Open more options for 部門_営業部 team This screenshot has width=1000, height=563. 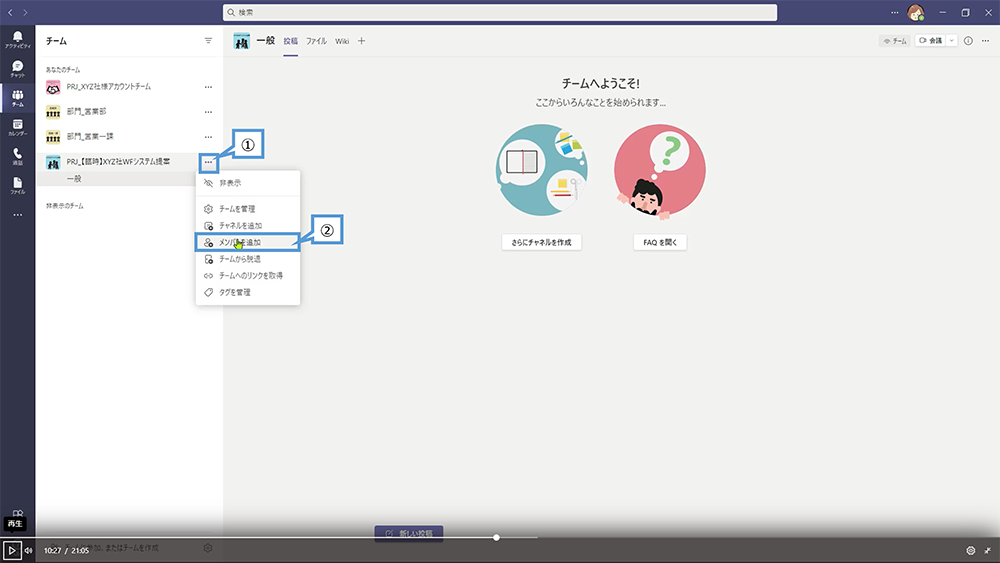click(x=208, y=112)
